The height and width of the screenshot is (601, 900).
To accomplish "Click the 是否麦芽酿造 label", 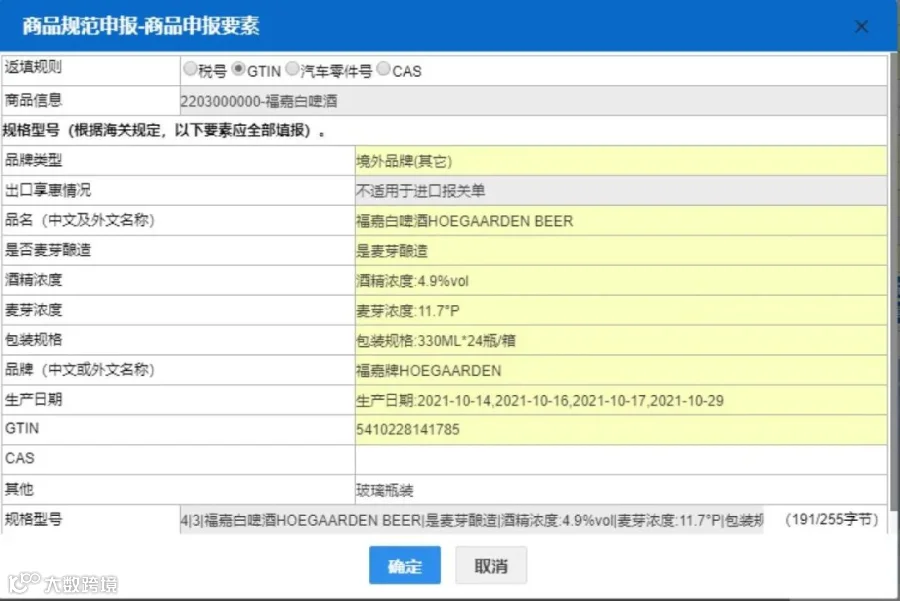I will (x=48, y=250).
